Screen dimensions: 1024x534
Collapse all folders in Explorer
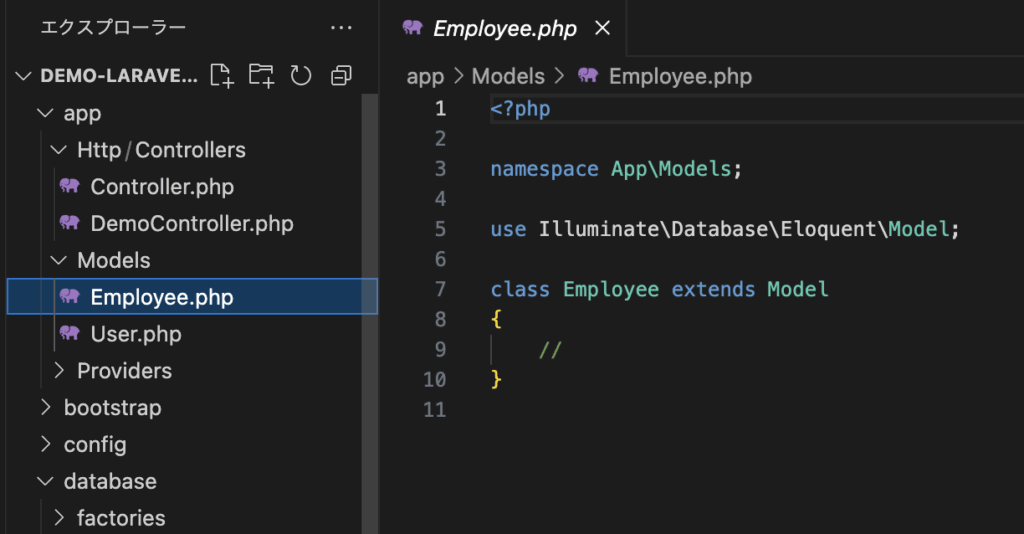(341, 75)
